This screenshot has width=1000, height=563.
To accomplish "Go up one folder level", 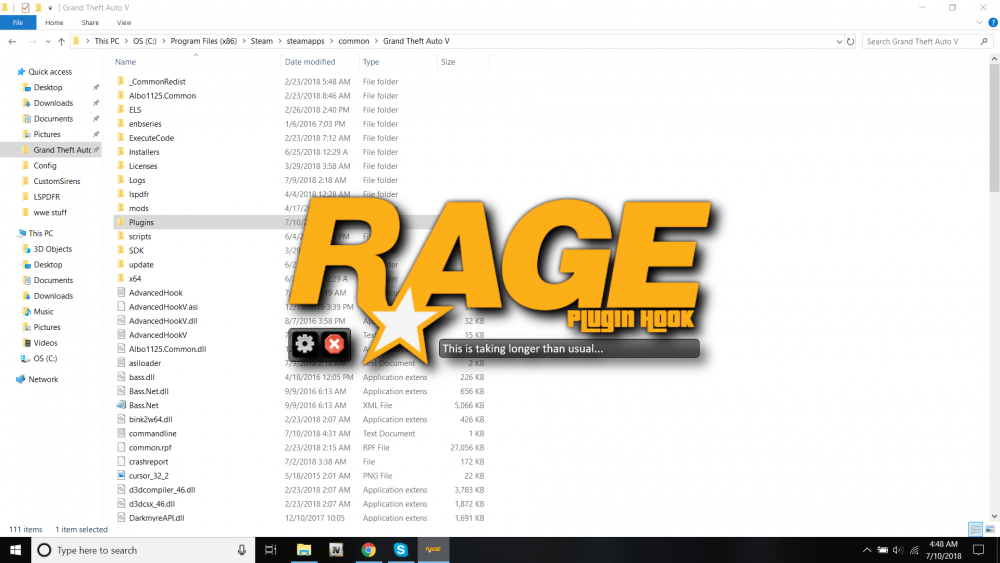I will 61,41.
